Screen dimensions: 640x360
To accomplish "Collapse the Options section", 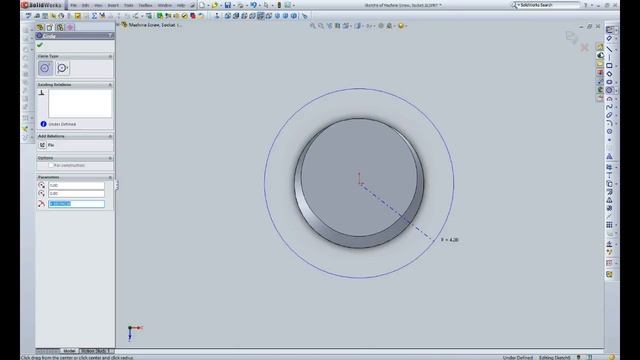I will pos(110,158).
